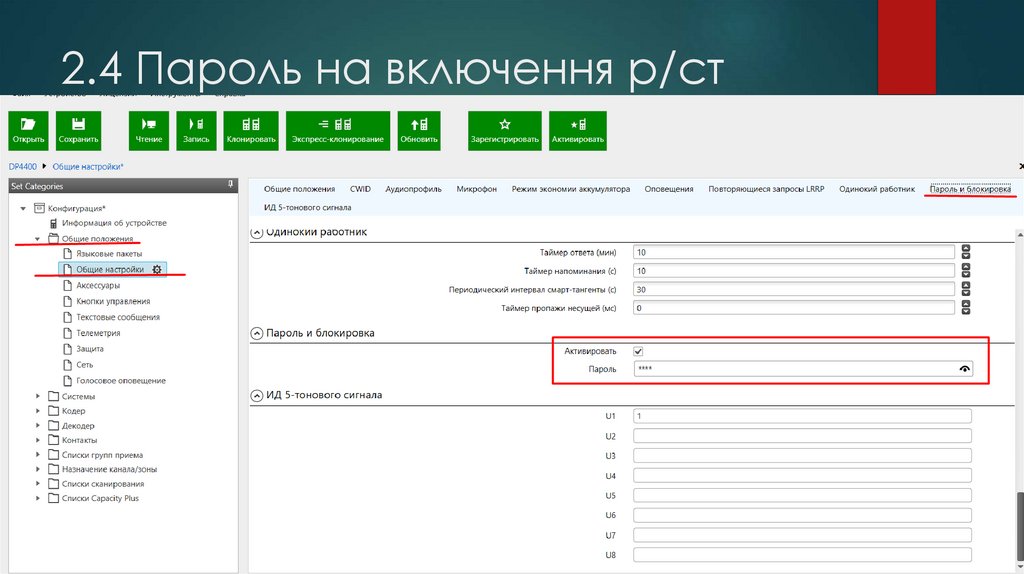Click the U5 input field
This screenshot has height=574, width=1024.
coord(802,495)
